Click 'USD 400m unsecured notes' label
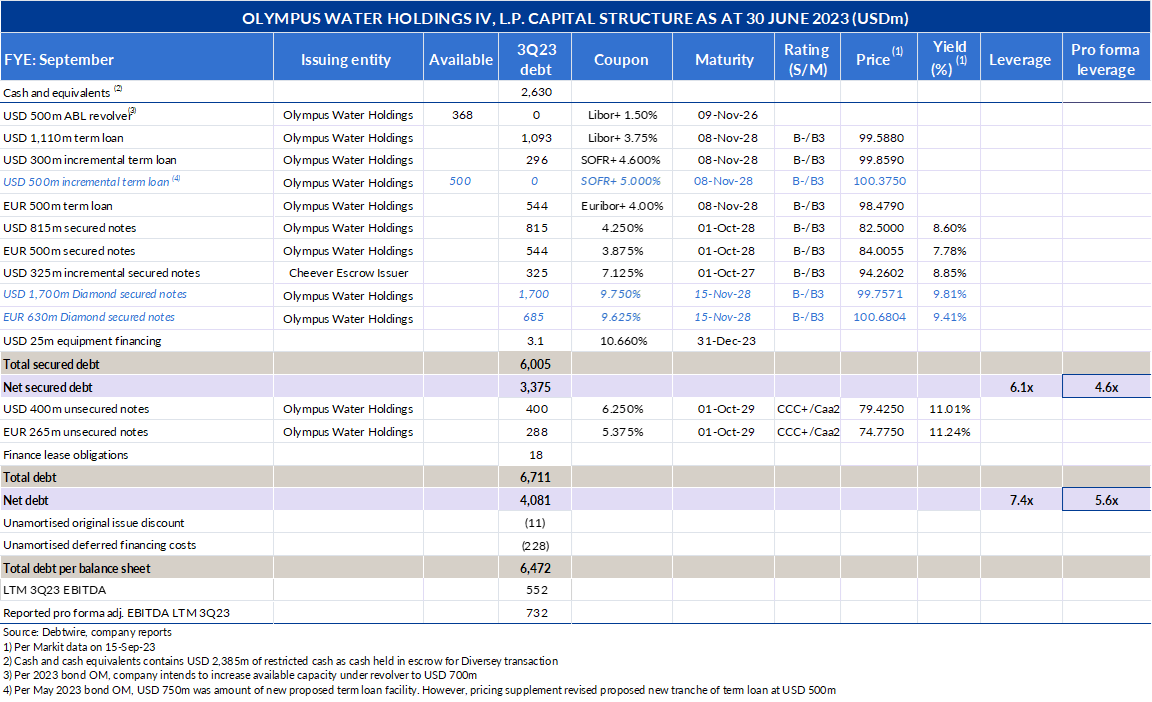Image resolution: width=1152 pixels, height=702 pixels. [76, 409]
